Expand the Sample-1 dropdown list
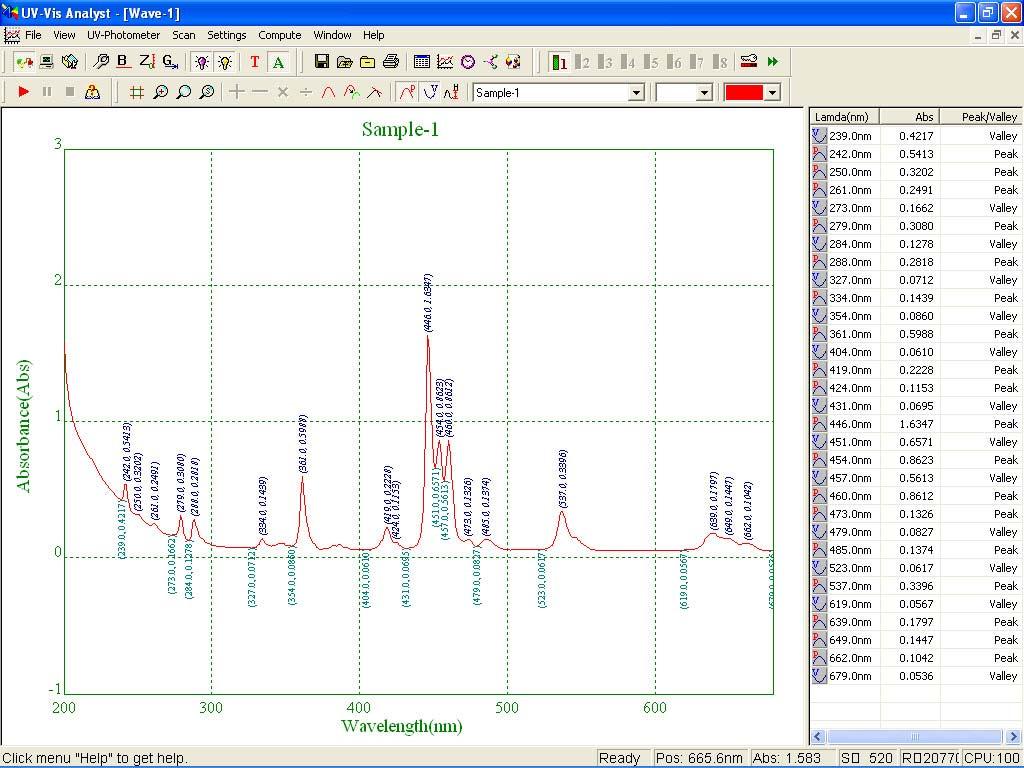 pos(635,93)
